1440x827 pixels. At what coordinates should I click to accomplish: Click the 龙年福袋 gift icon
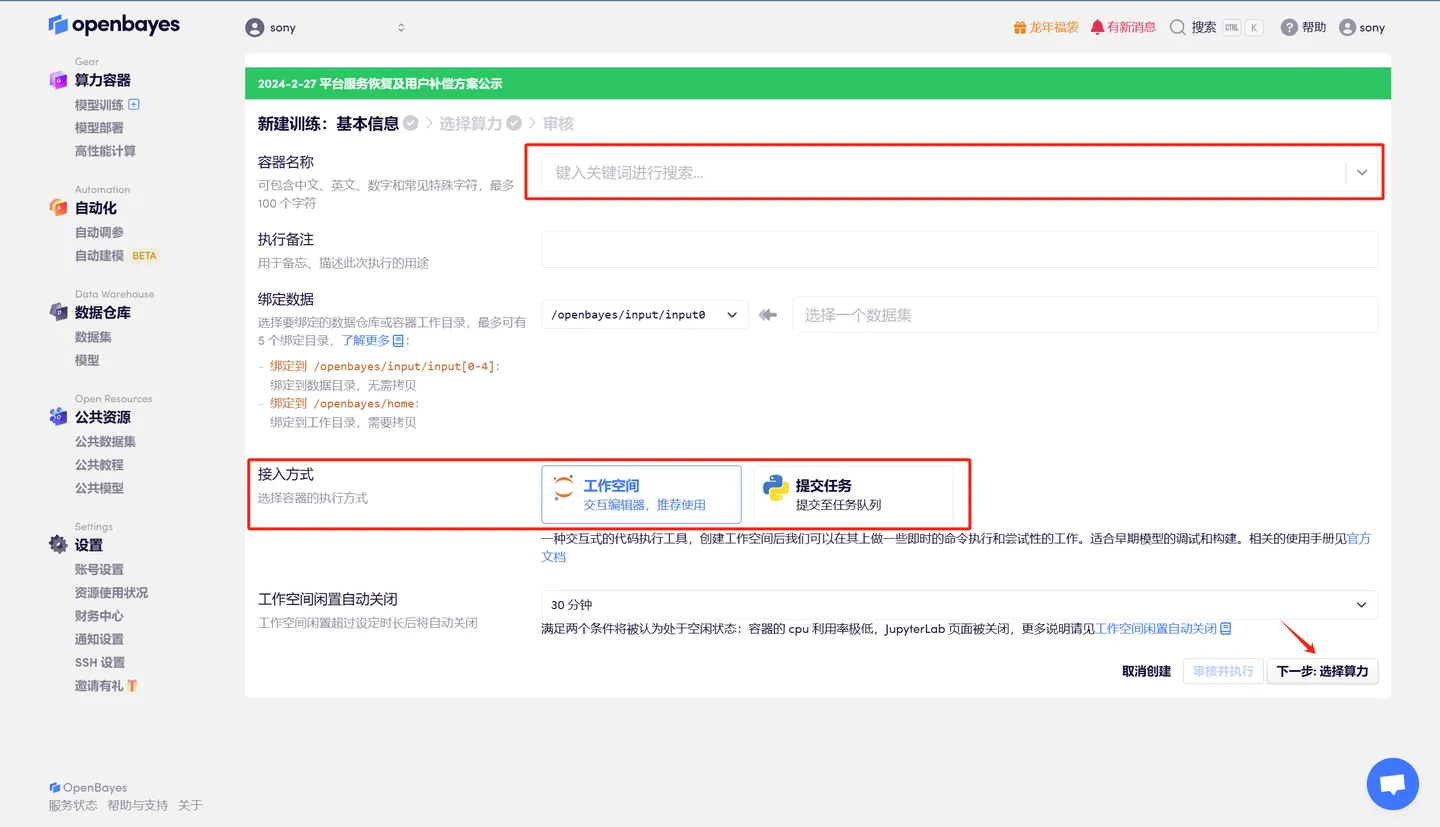(1018, 27)
